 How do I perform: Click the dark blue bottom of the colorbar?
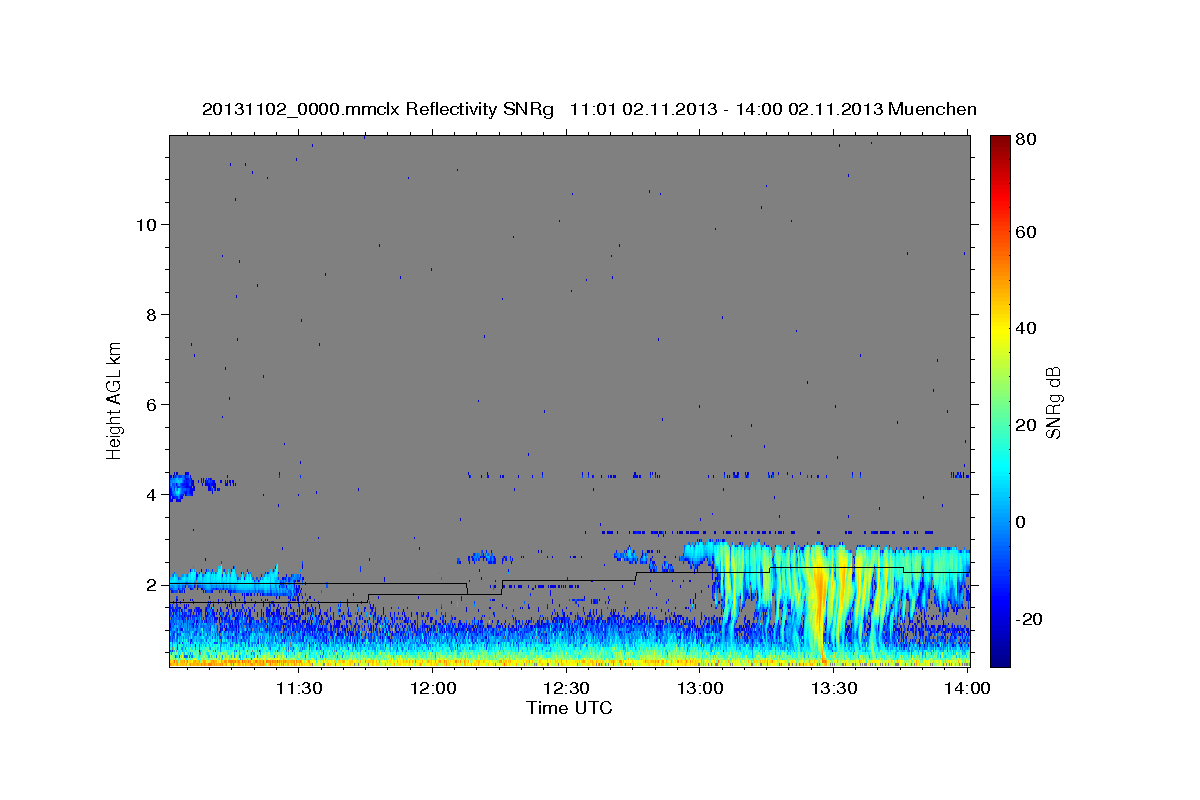[x=999, y=655]
